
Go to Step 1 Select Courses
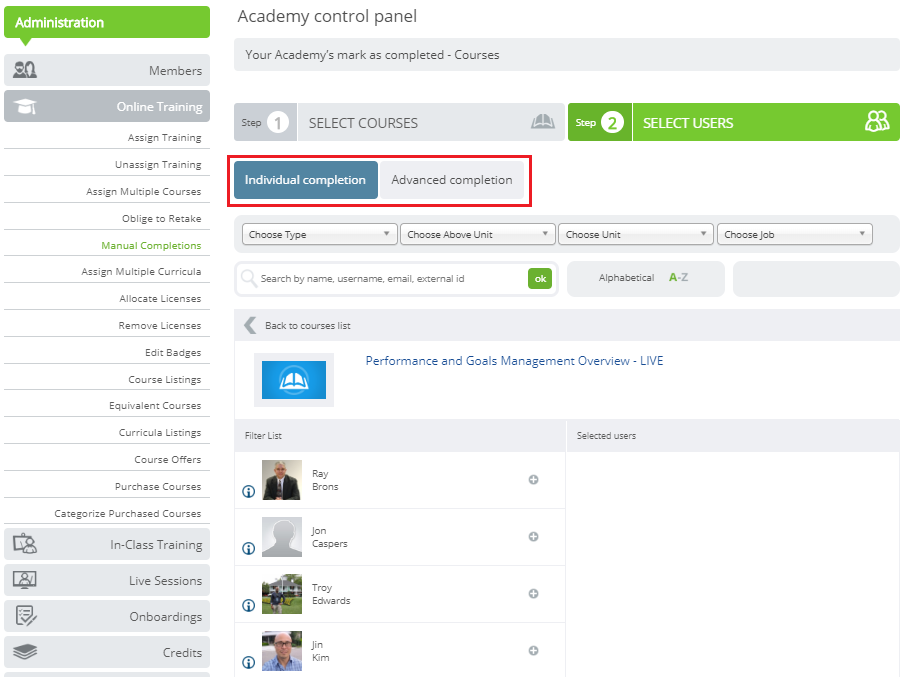click(x=399, y=122)
